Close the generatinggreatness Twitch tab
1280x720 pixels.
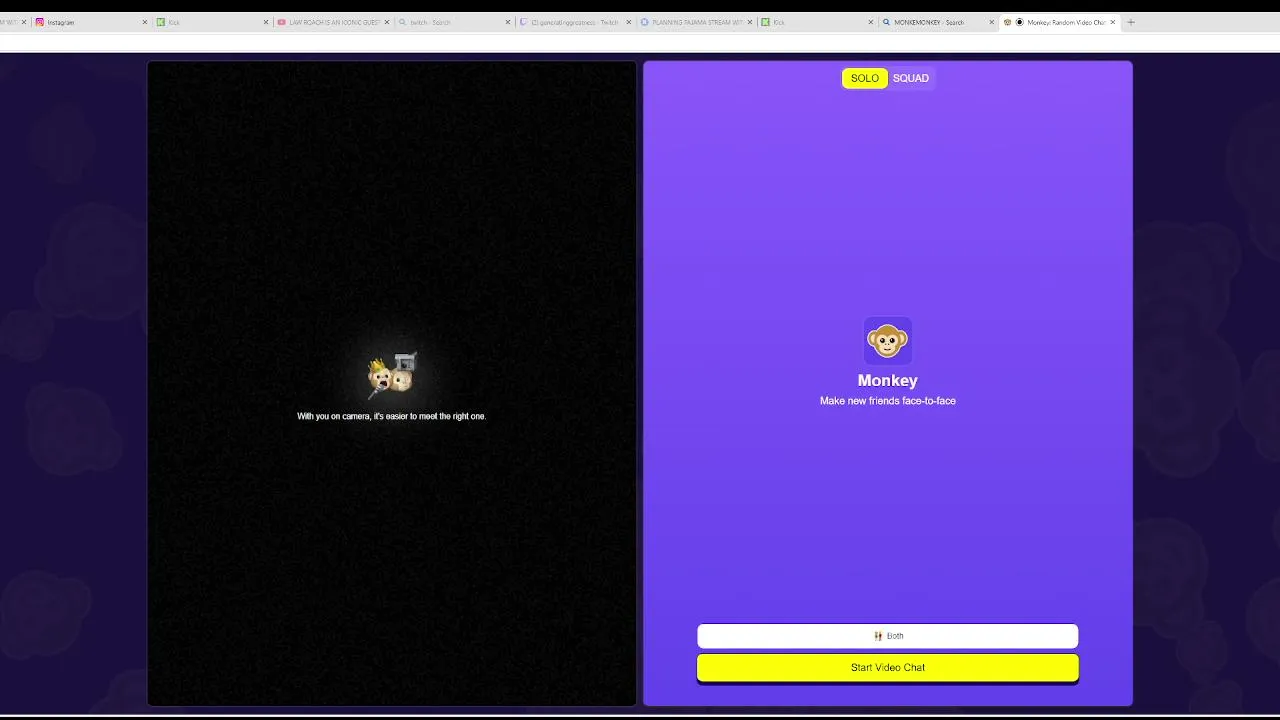[x=629, y=22]
